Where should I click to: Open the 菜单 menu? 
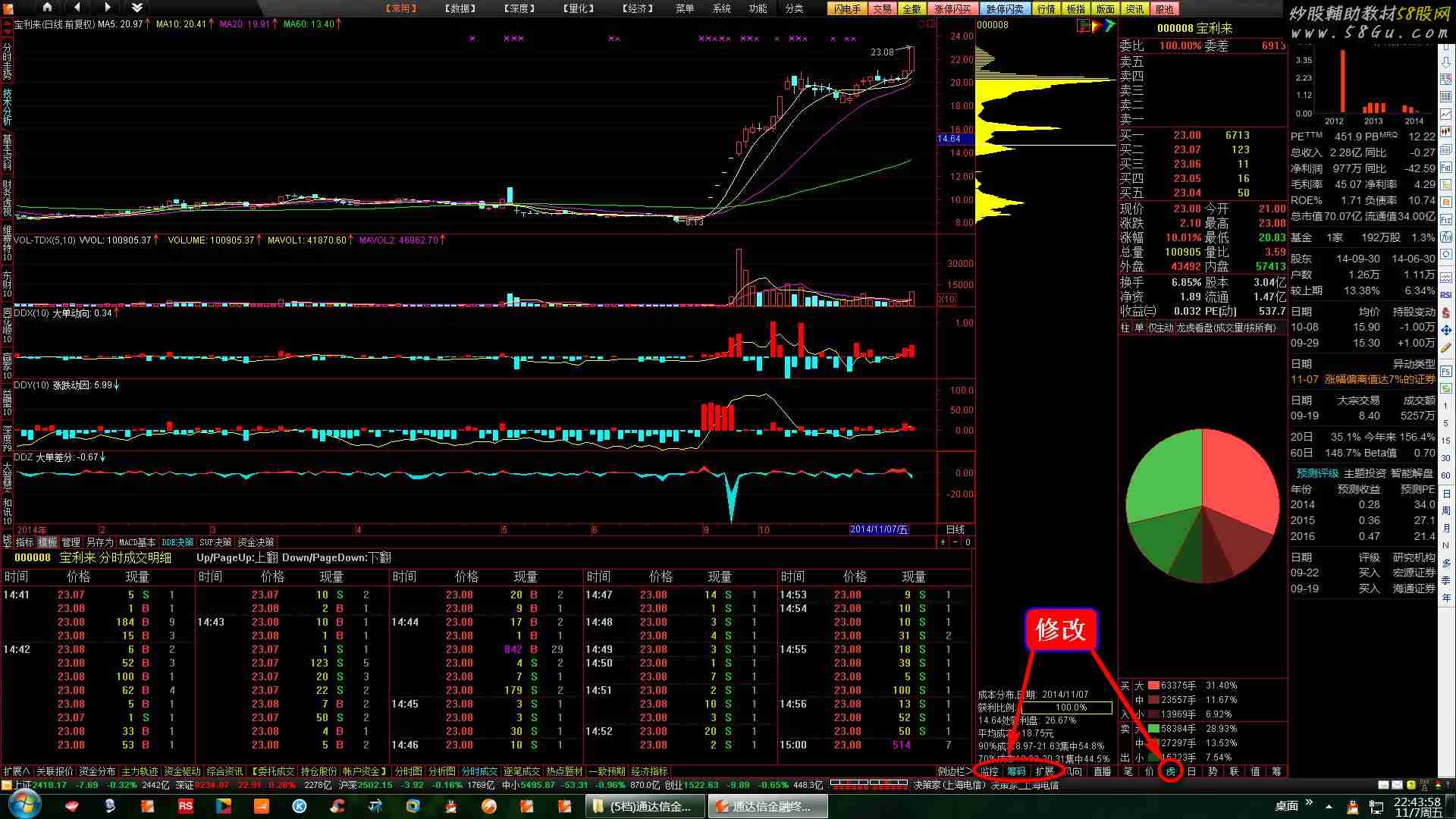(685, 8)
